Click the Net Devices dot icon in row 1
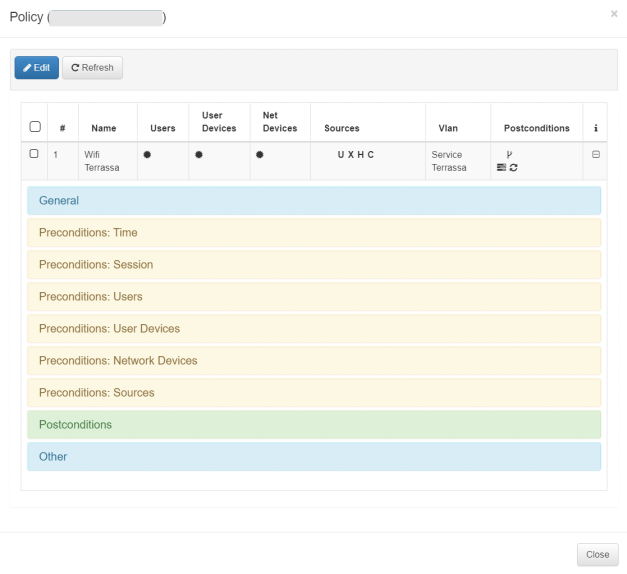Viewport: 627px width, 574px height. point(260,154)
